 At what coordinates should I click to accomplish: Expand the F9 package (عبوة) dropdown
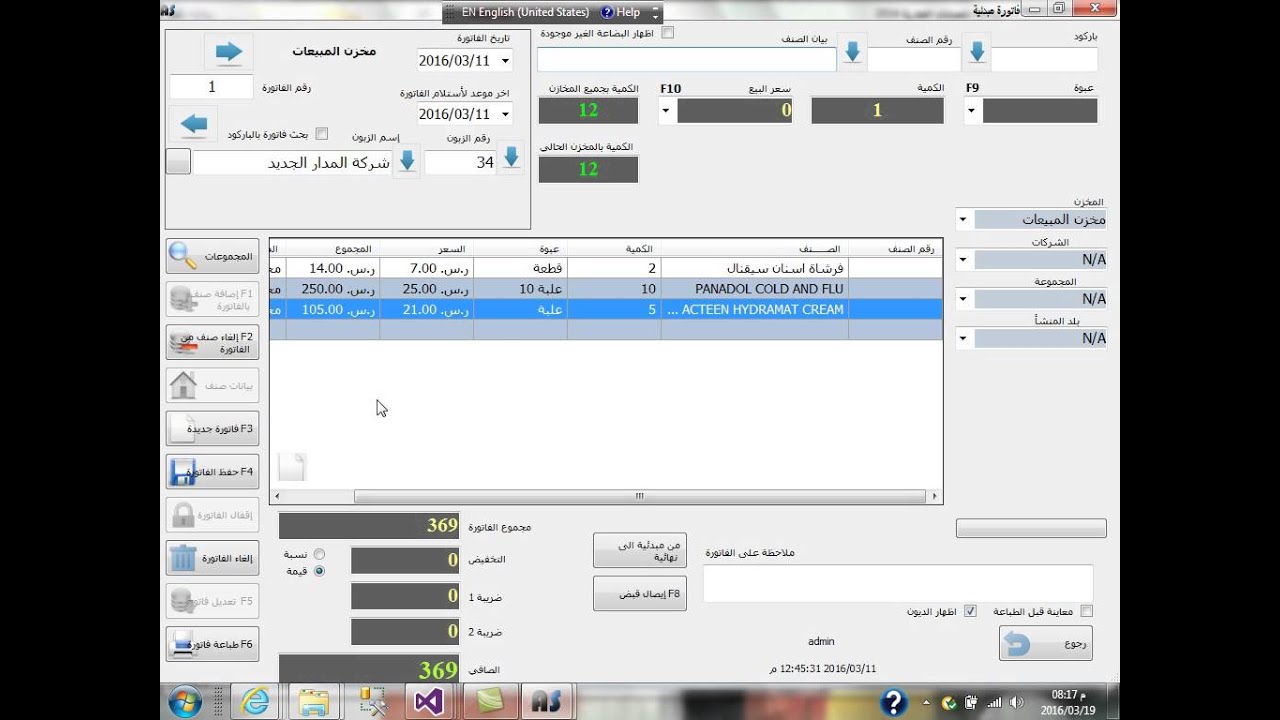click(971, 110)
